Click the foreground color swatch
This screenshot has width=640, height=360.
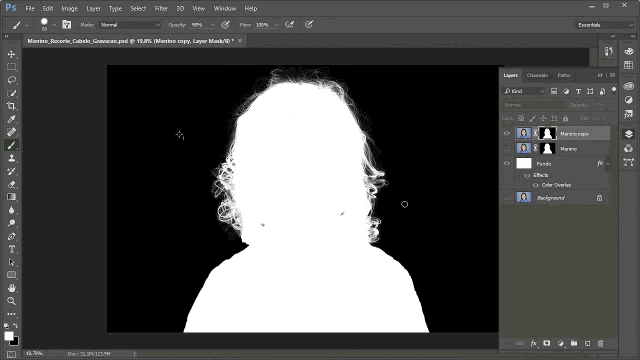[x=8, y=336]
